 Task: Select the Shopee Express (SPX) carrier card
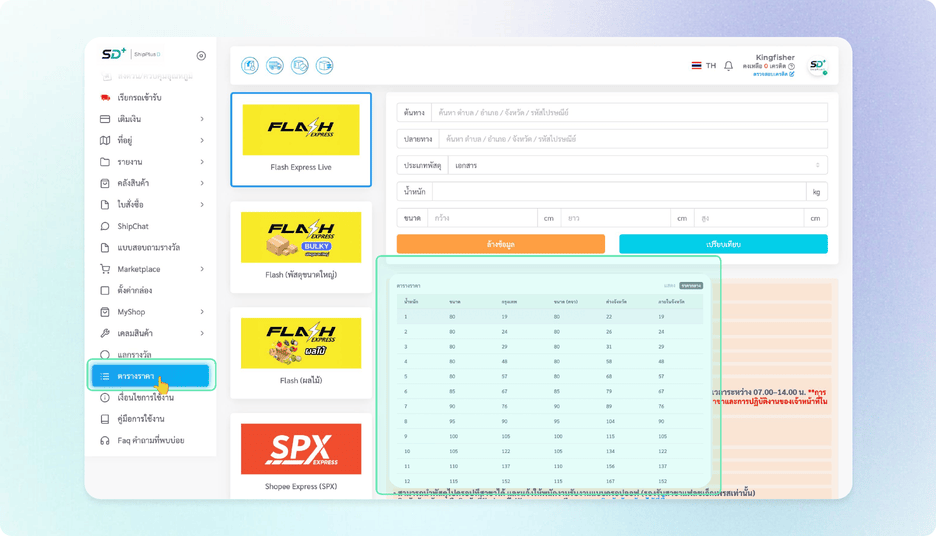point(301,457)
